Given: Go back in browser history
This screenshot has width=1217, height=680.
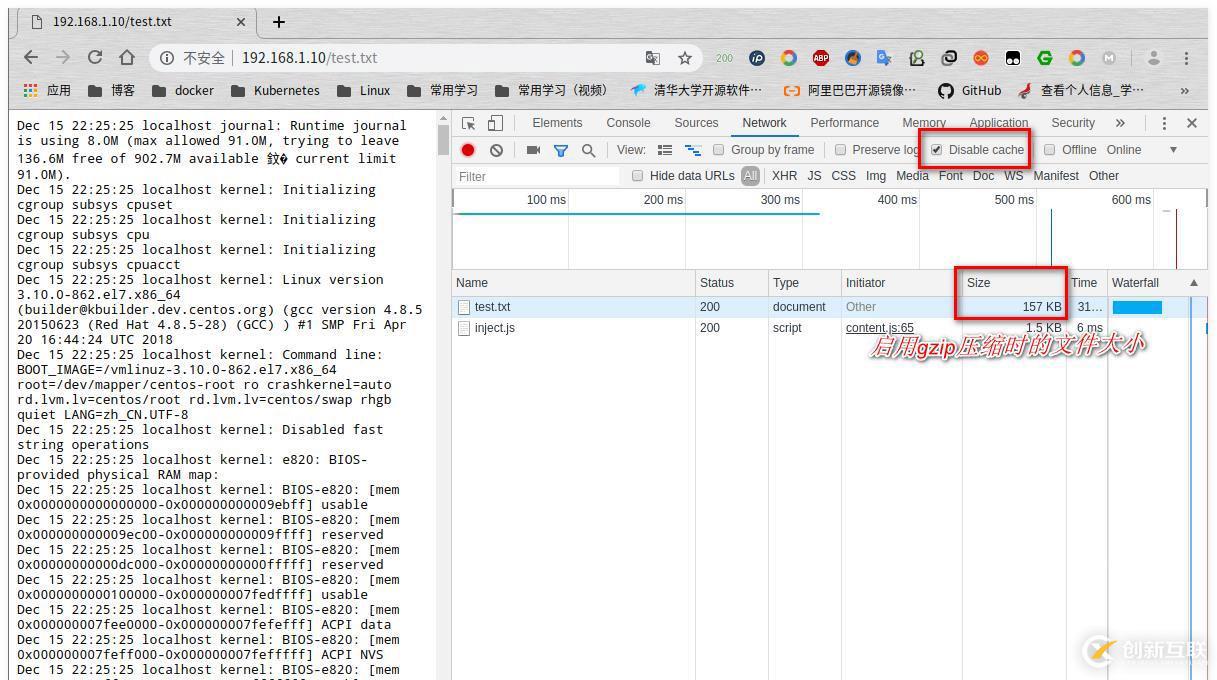Looking at the screenshot, I should [x=31, y=58].
